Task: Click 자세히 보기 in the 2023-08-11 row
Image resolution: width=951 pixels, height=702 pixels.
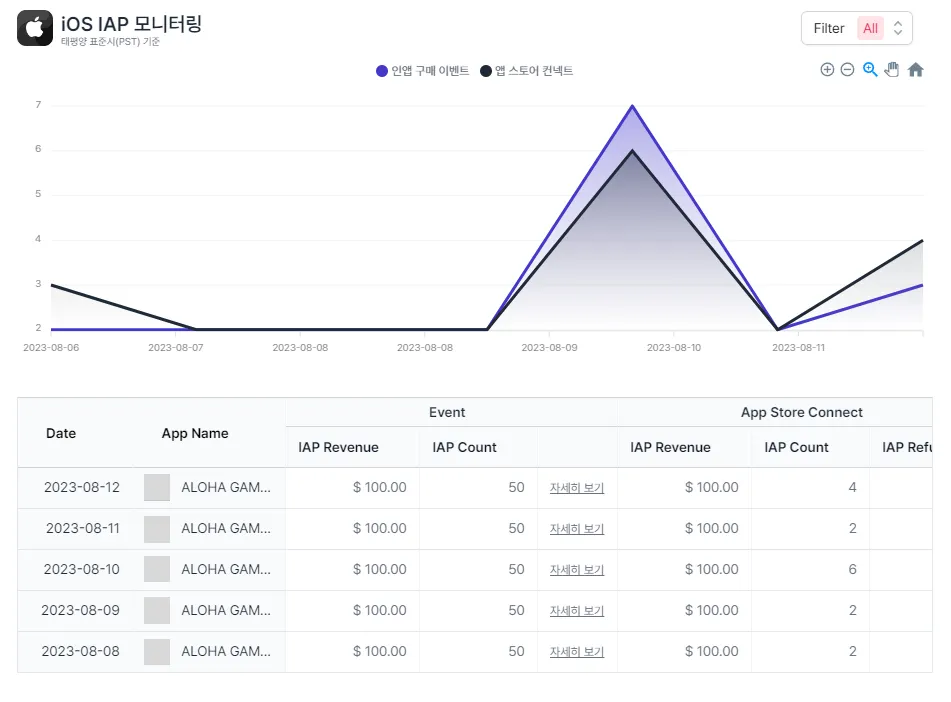Action: point(577,529)
